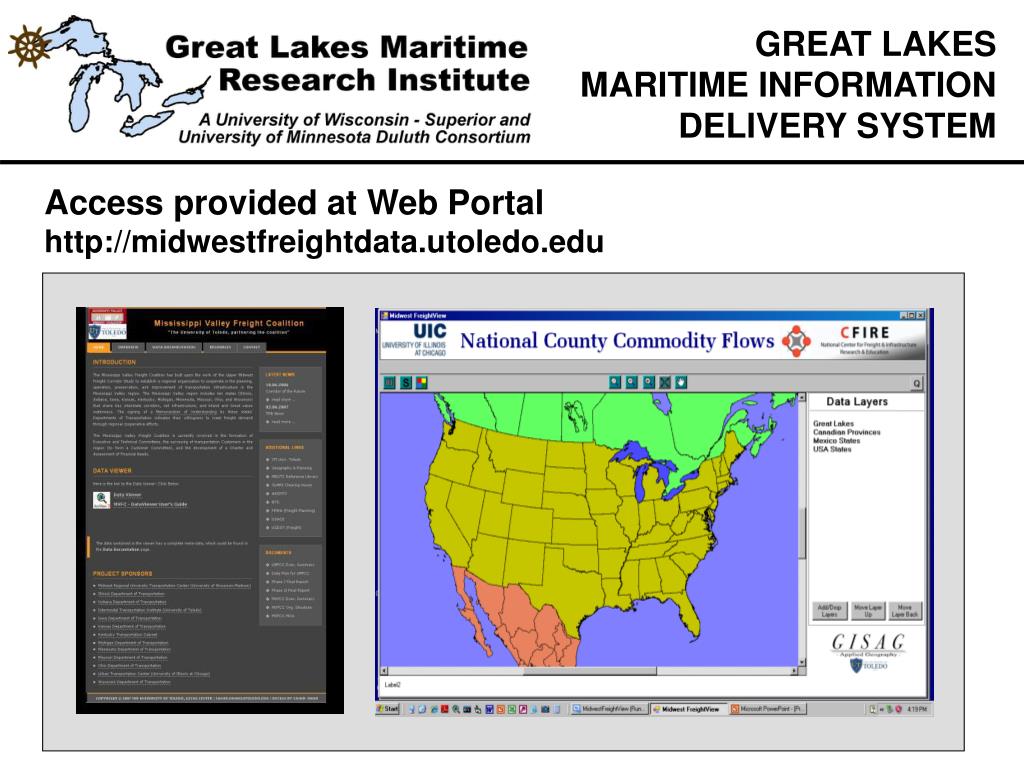Viewport: 1024px width, 768px height.
Task: Click the Midwest FreightView window title bar
Action: pos(653,315)
